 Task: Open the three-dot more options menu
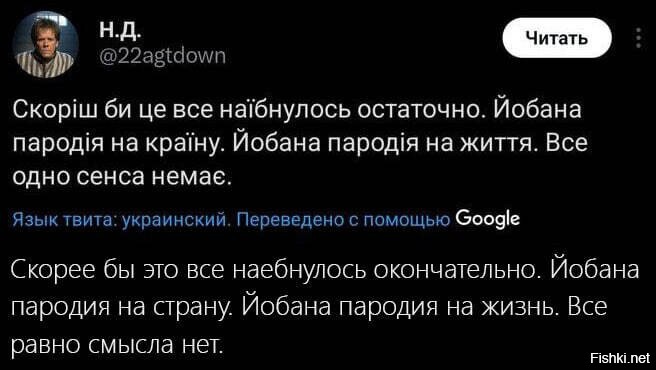pyautogui.click(x=638, y=38)
